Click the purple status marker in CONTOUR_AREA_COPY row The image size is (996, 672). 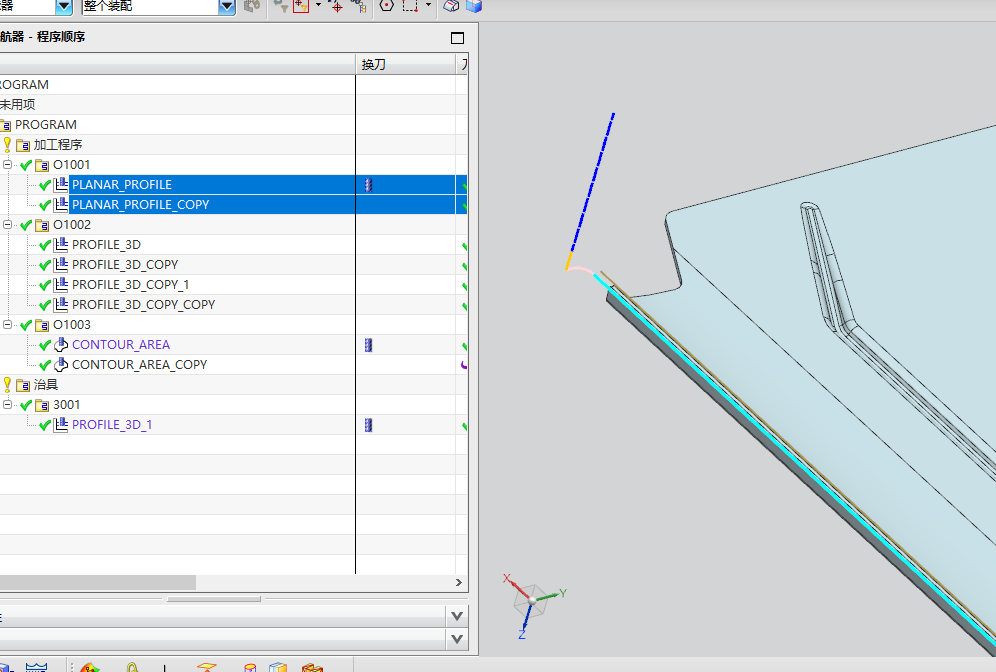[x=464, y=365]
